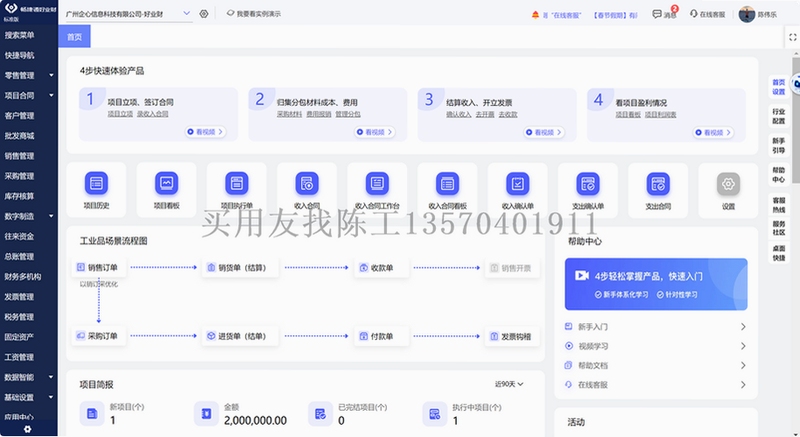Click the 项目利润表 link in step 4
Image resolution: width=800 pixels, height=437 pixels.
coord(660,115)
